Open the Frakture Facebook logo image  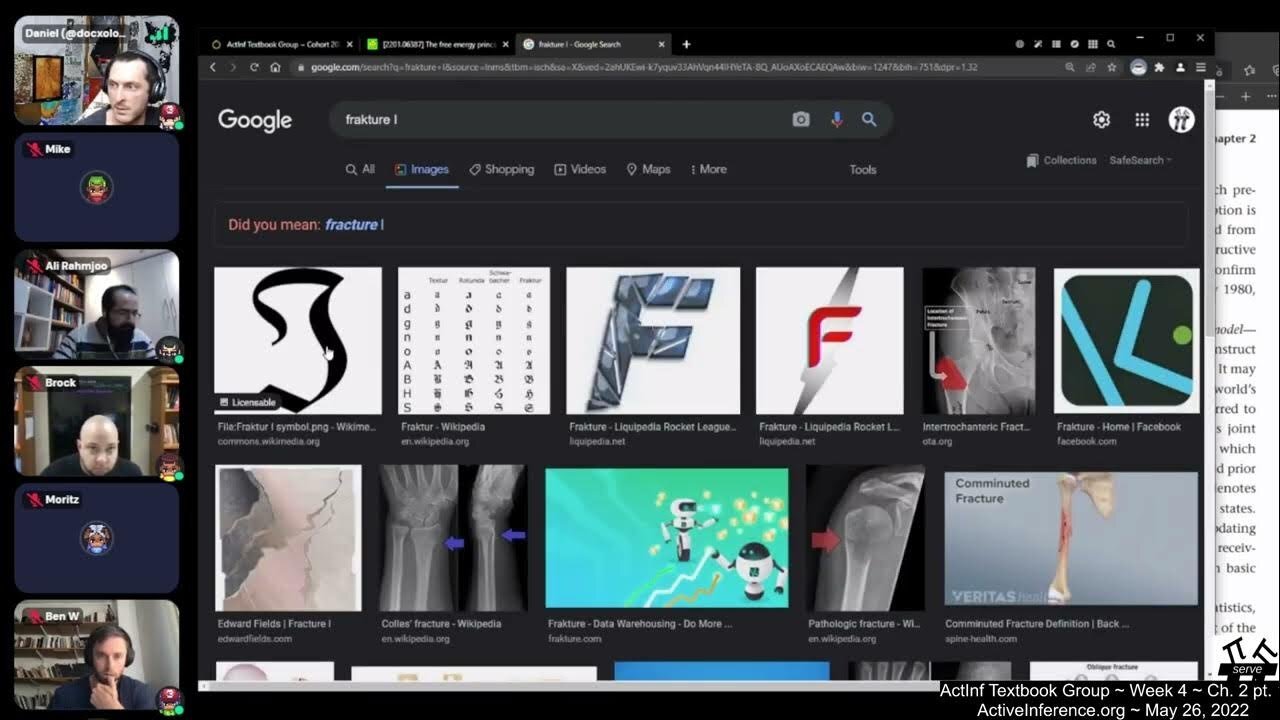(x=1126, y=340)
